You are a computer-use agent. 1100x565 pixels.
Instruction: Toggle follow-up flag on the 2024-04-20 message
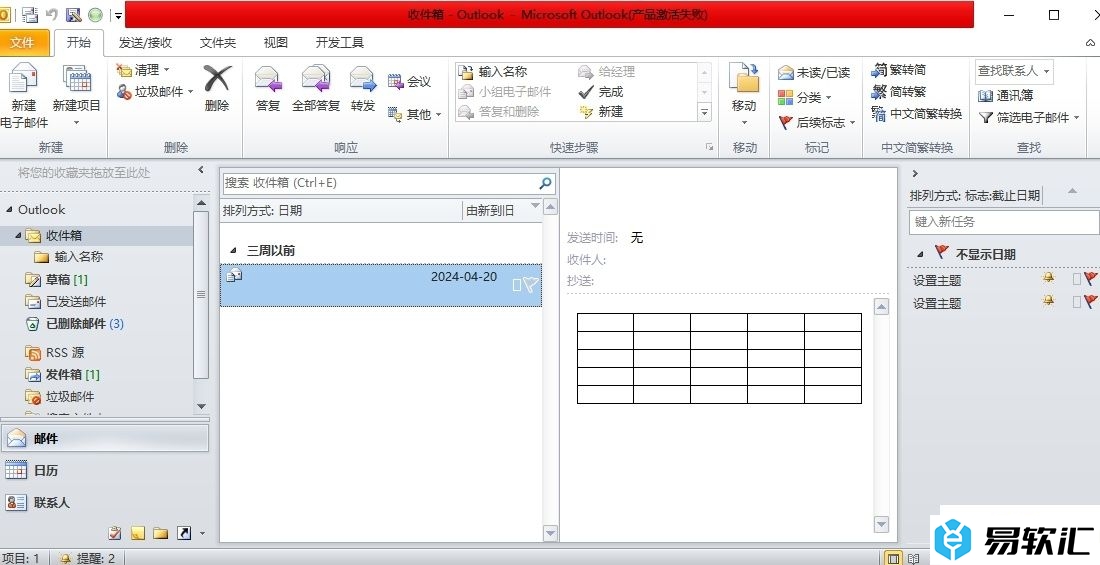pyautogui.click(x=531, y=284)
